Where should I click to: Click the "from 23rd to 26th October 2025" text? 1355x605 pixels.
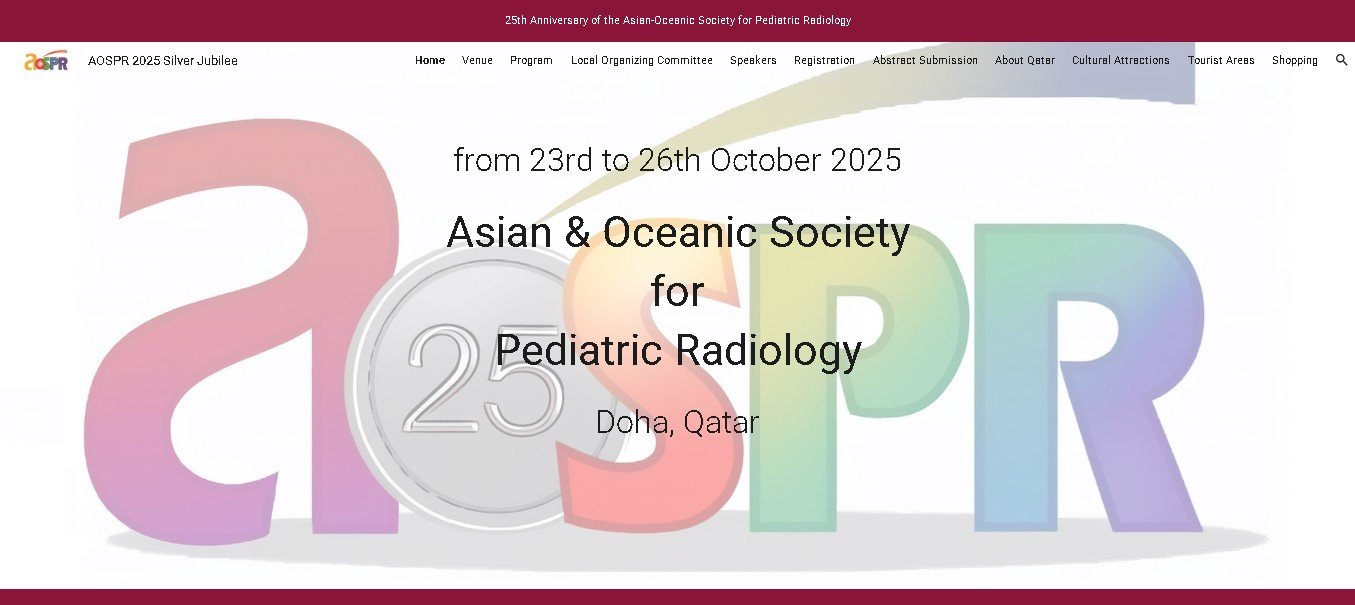pyautogui.click(x=678, y=160)
